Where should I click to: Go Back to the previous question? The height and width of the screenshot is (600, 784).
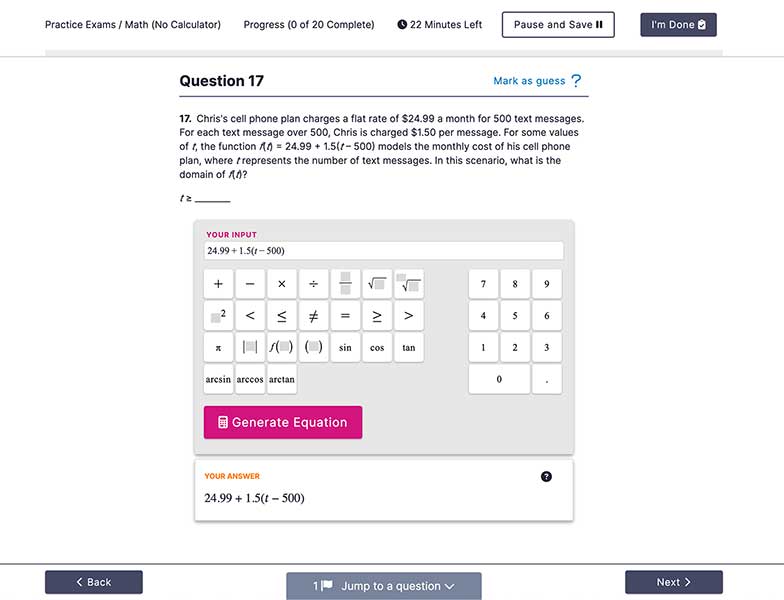pos(94,582)
